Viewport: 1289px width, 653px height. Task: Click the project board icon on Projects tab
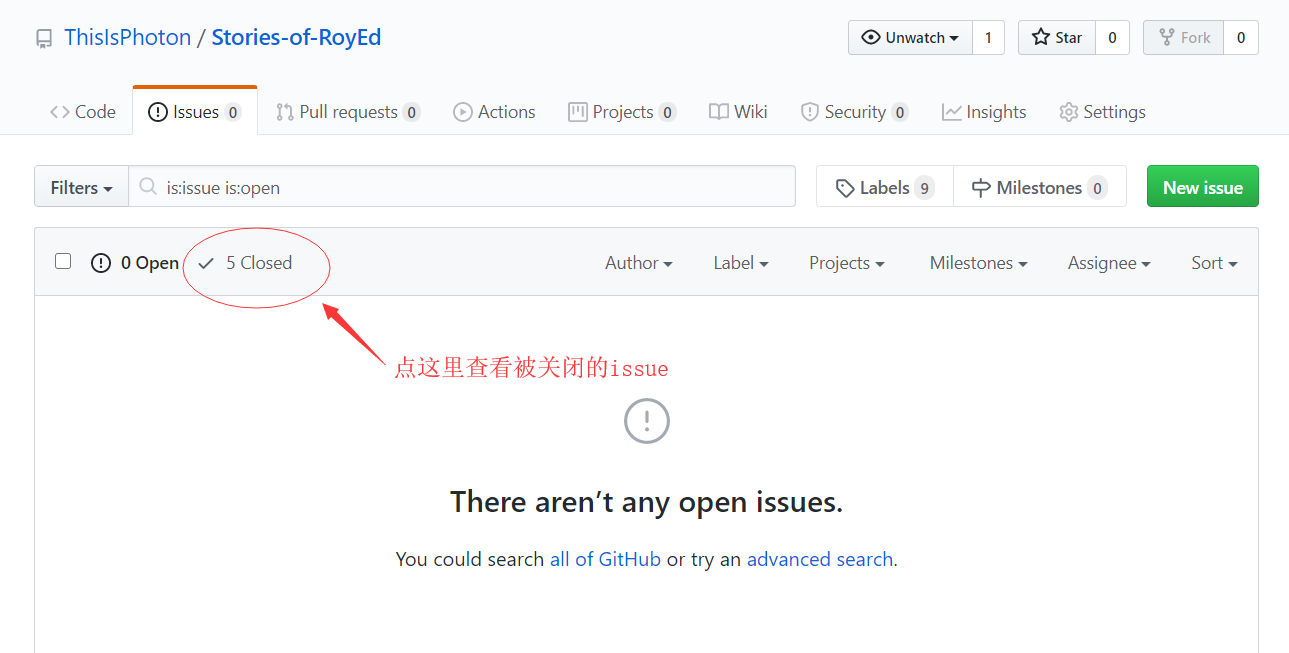(x=577, y=112)
